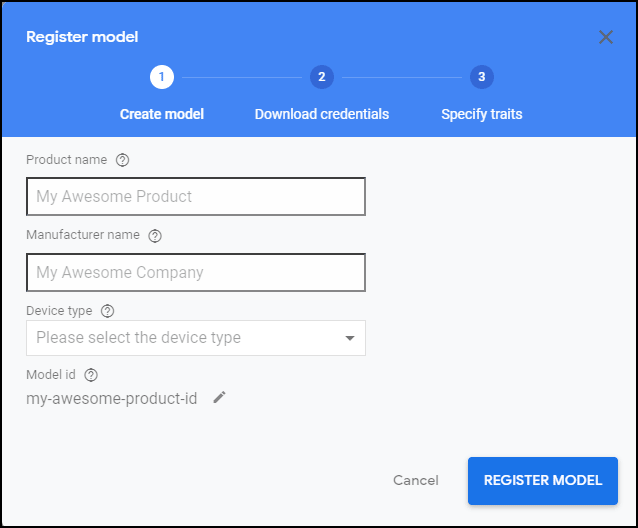Click the Register model dialog title

pyautogui.click(x=82, y=37)
